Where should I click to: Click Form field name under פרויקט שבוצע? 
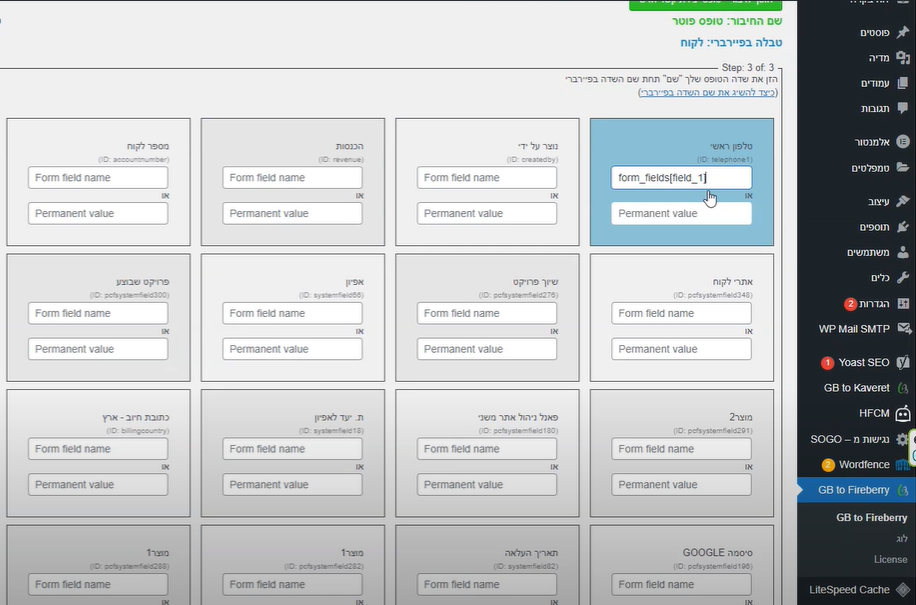(x=98, y=313)
